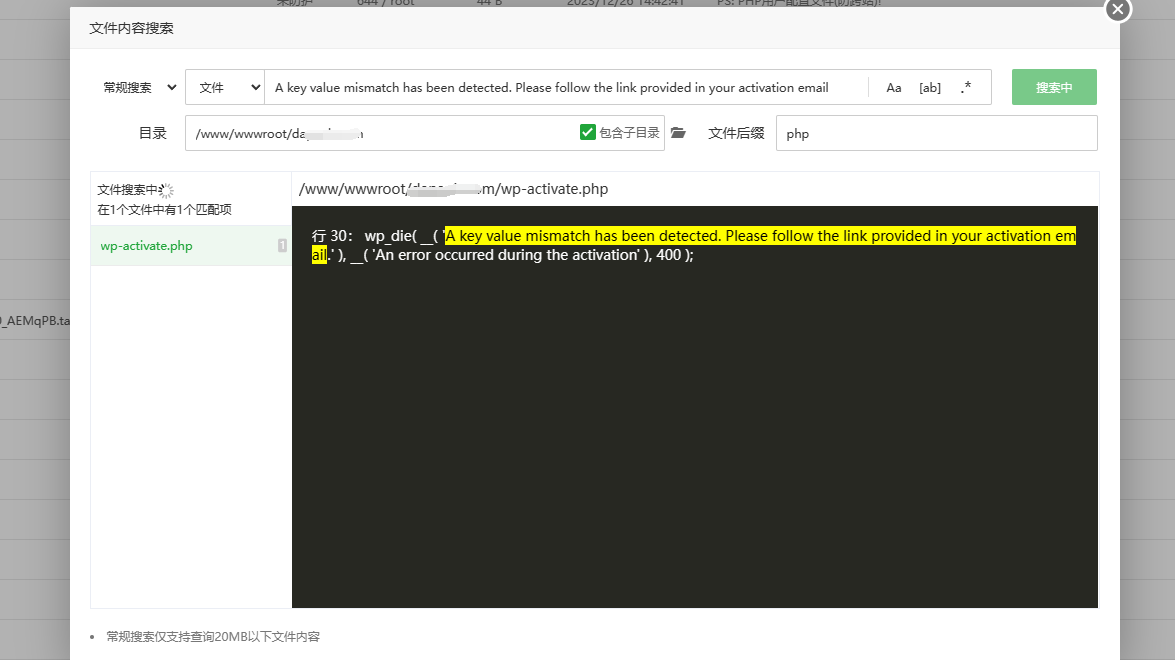Toggle whole word [ab] matching
Image resolution: width=1175 pixels, height=660 pixels.
(930, 88)
